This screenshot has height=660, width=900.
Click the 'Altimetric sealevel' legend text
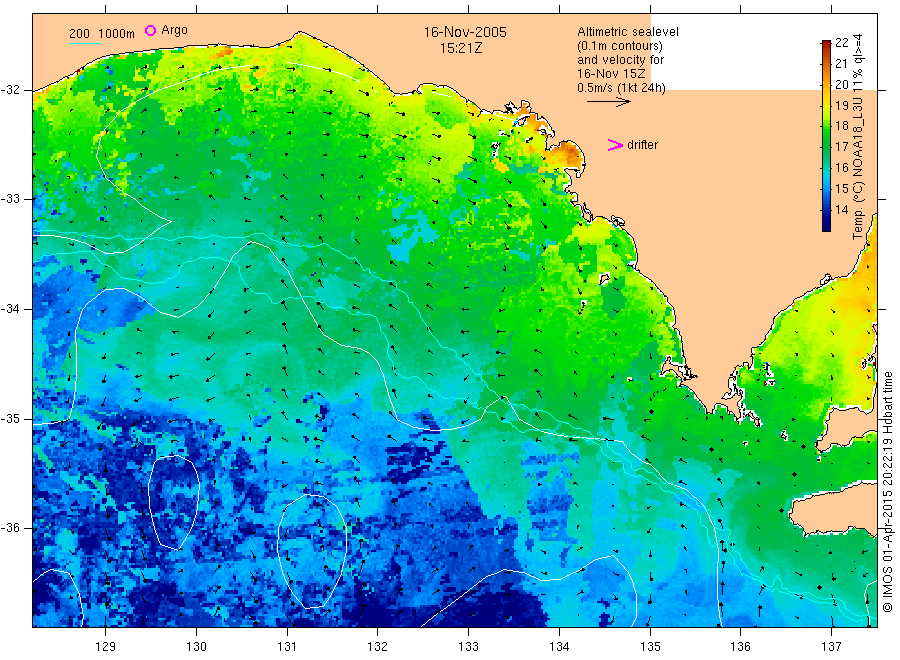[628, 32]
